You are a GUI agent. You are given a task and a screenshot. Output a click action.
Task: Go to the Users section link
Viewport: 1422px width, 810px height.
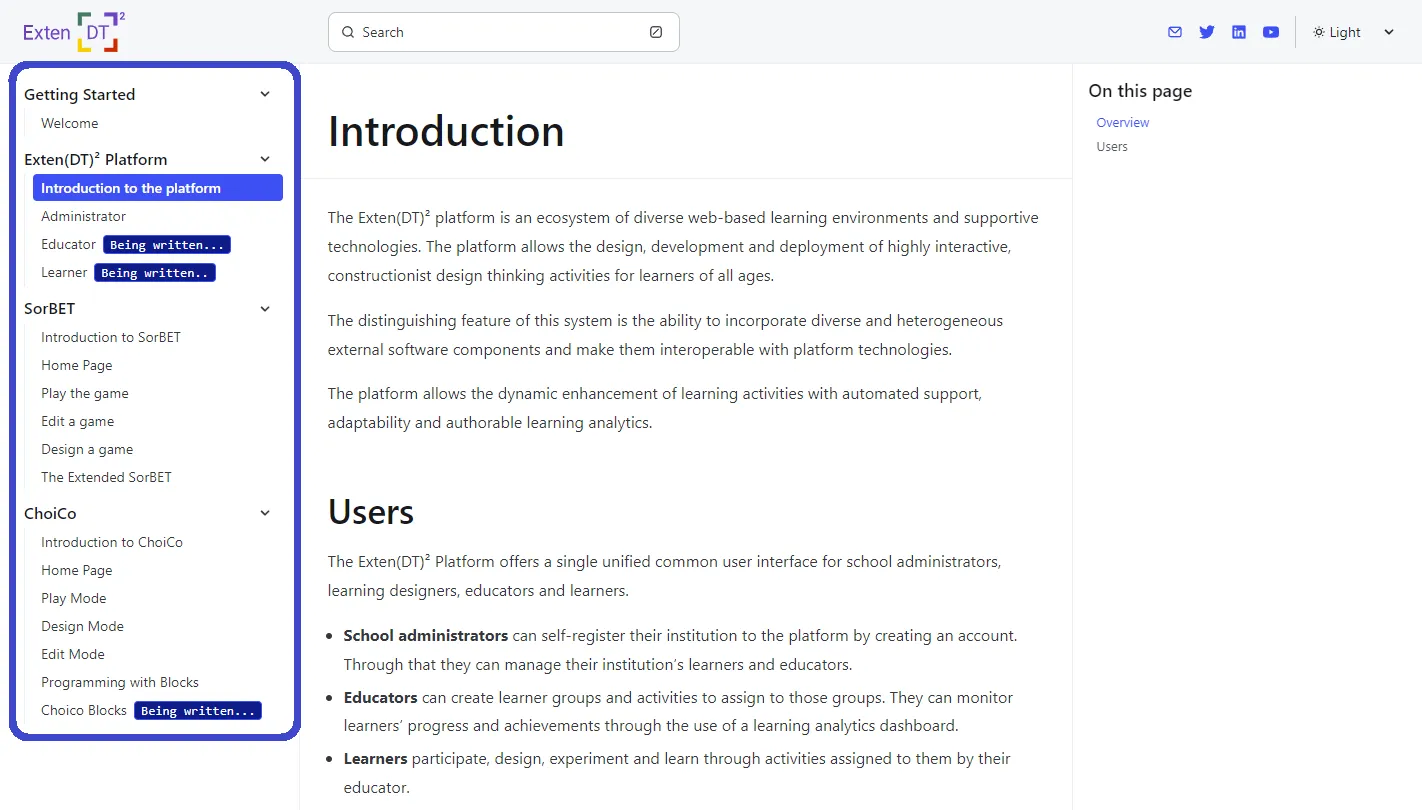coord(1111,146)
